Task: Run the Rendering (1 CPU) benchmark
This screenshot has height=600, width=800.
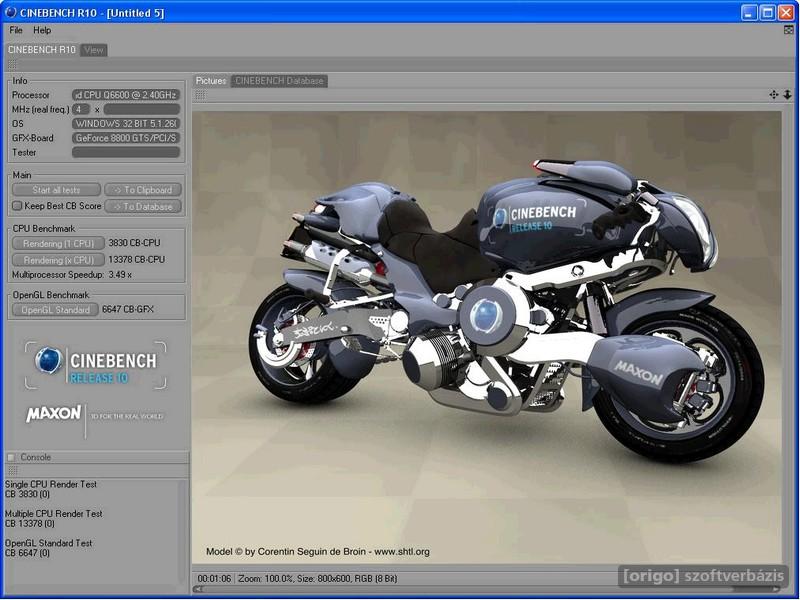Action: click(58, 243)
